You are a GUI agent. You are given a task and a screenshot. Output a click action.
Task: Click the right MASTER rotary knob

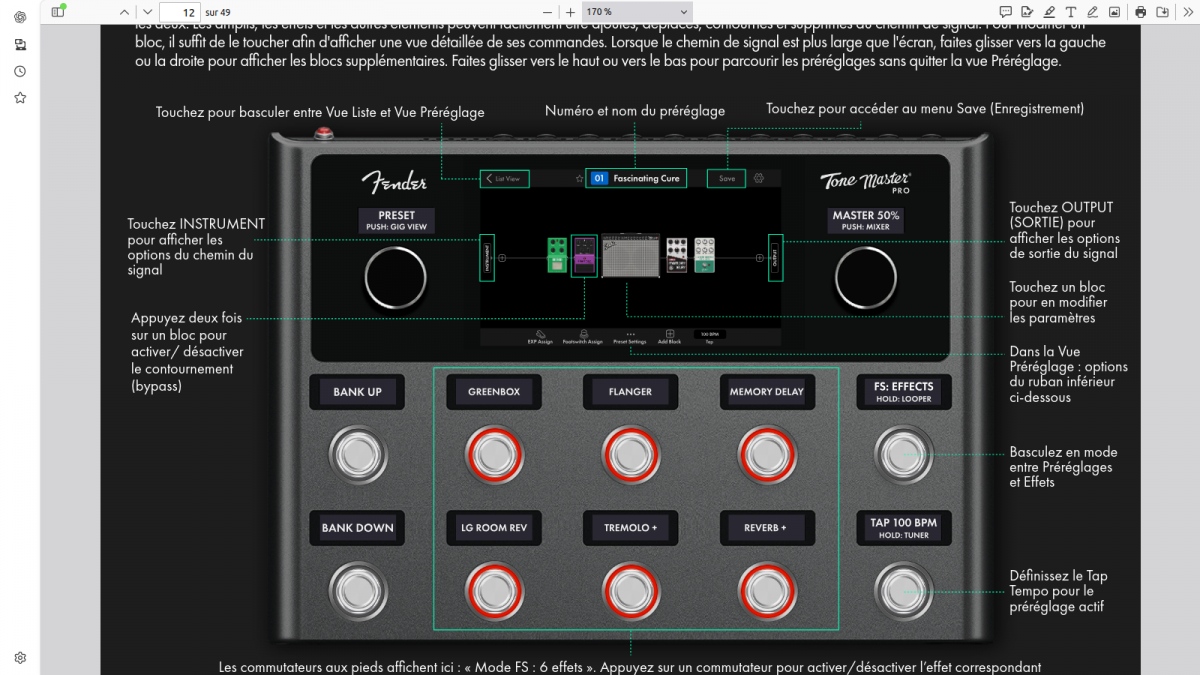click(x=866, y=277)
